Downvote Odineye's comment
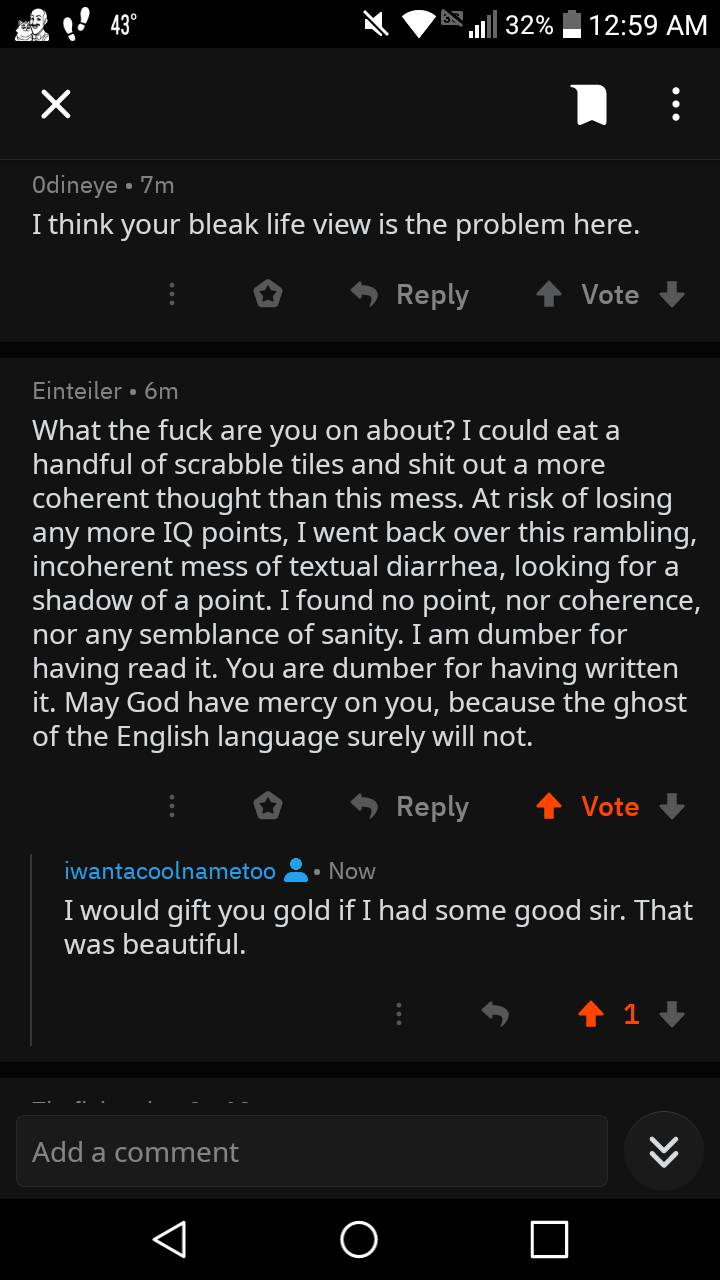Viewport: 720px width, 1280px height. [672, 294]
